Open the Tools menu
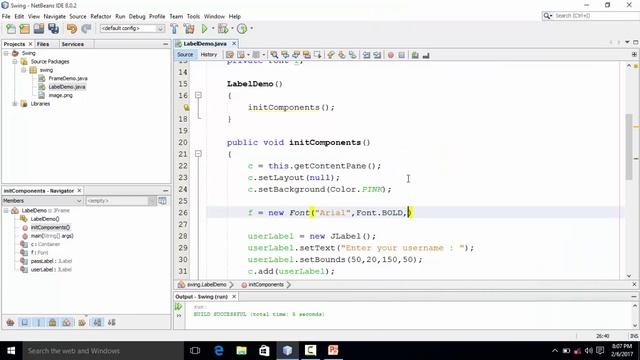 [x=193, y=16]
